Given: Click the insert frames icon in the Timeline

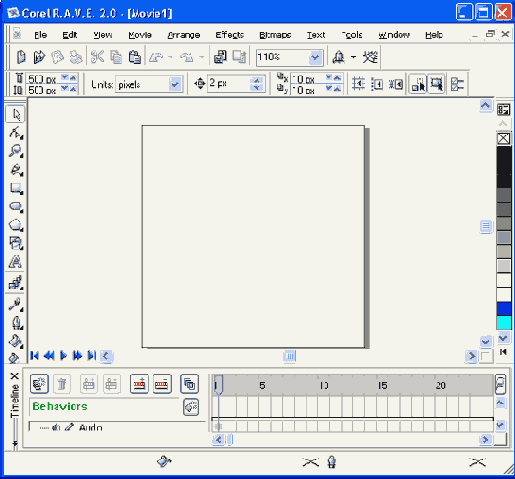Looking at the screenshot, I should pos(139,384).
